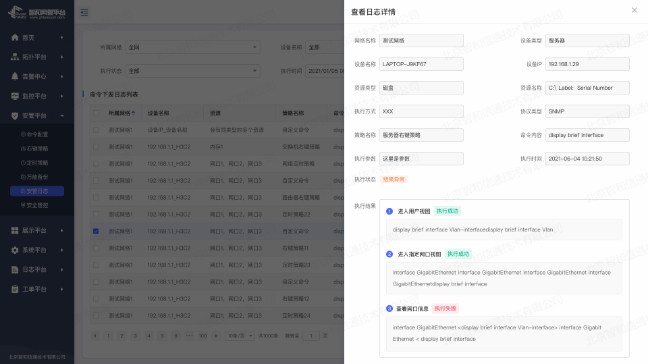Close the 查看日志详情 drawer with X

point(634,10)
